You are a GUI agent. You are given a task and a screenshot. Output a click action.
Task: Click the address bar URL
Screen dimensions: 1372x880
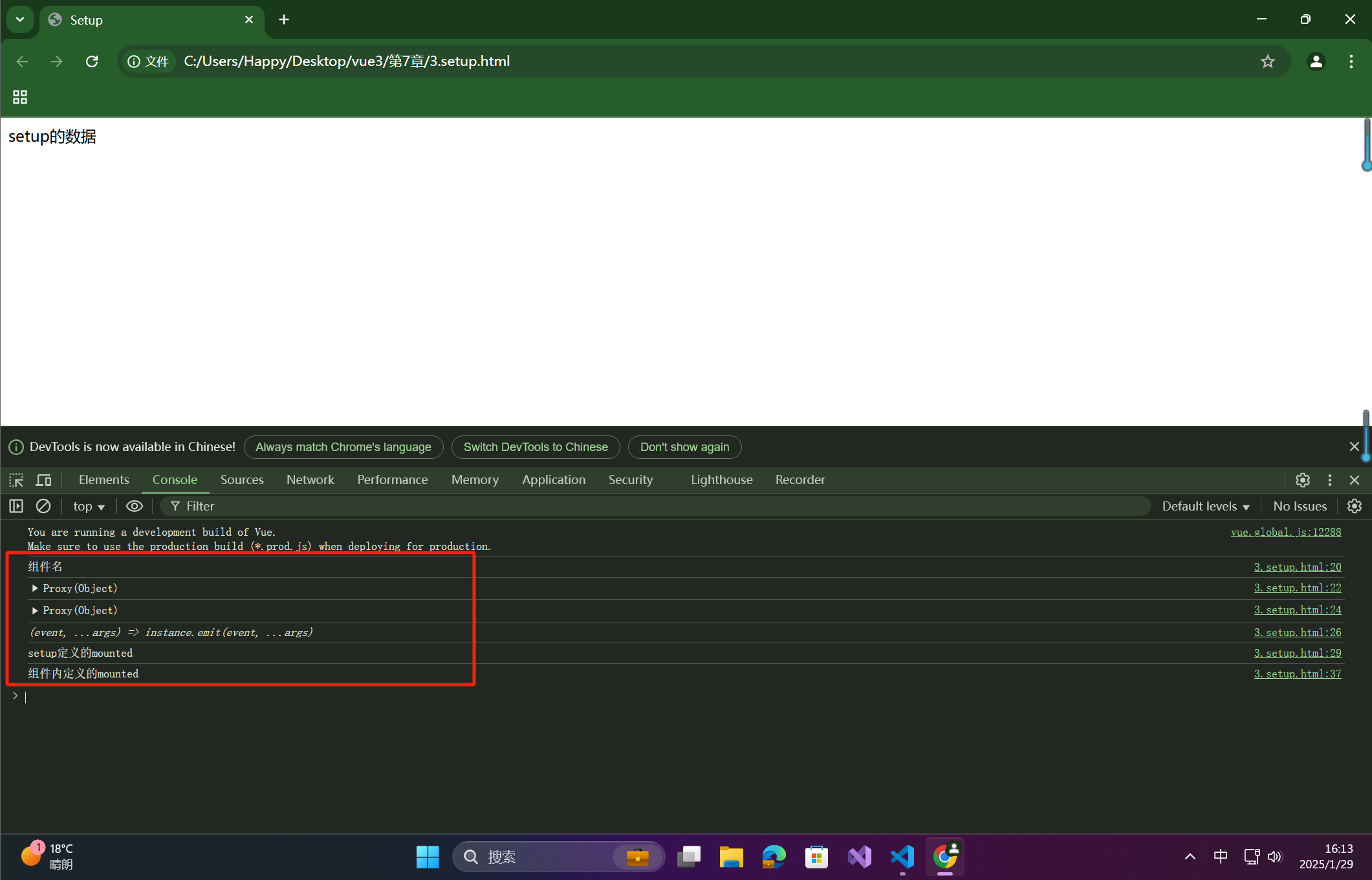tap(347, 61)
